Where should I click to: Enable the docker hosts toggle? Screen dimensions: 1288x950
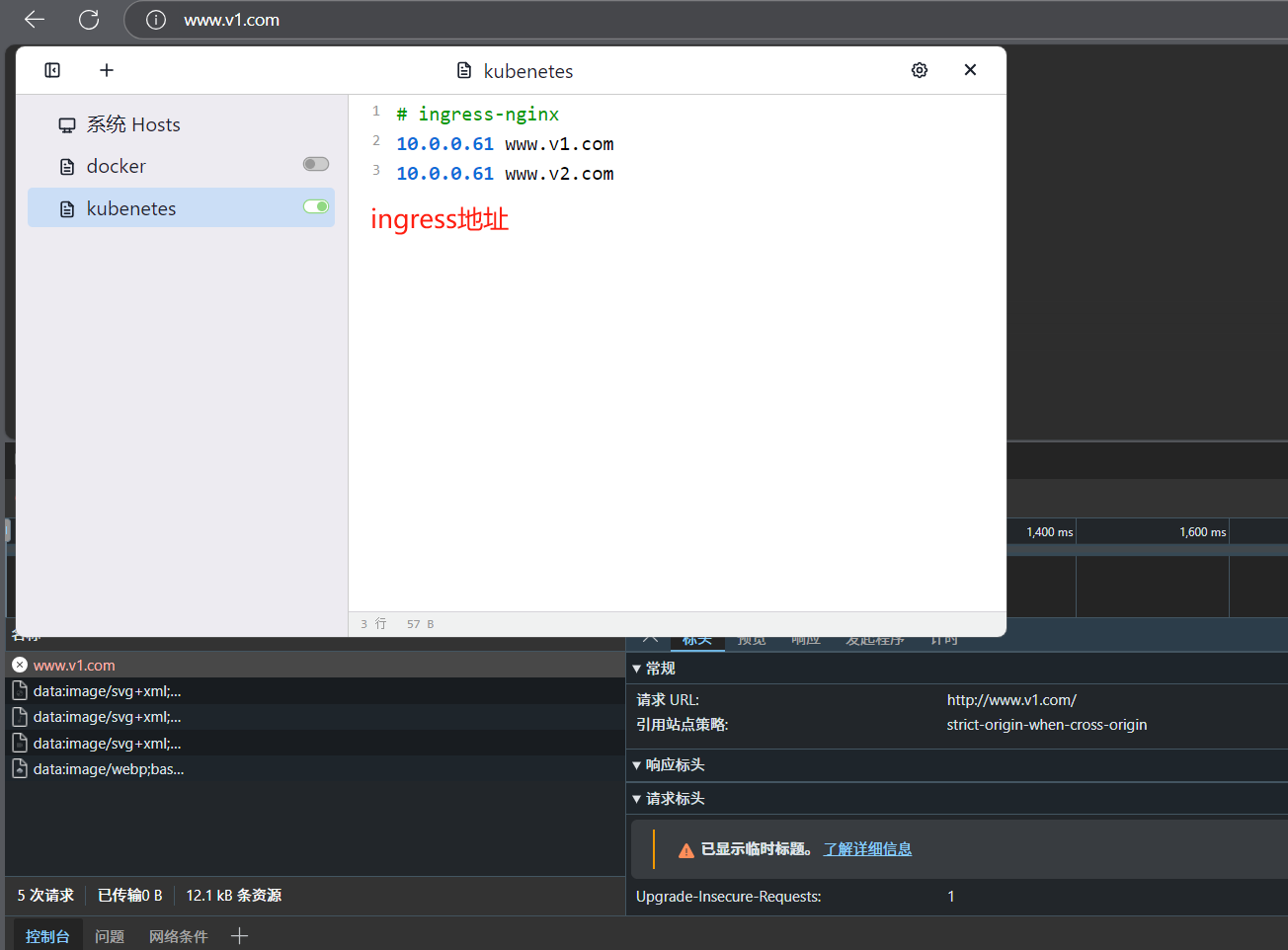pyautogui.click(x=316, y=164)
